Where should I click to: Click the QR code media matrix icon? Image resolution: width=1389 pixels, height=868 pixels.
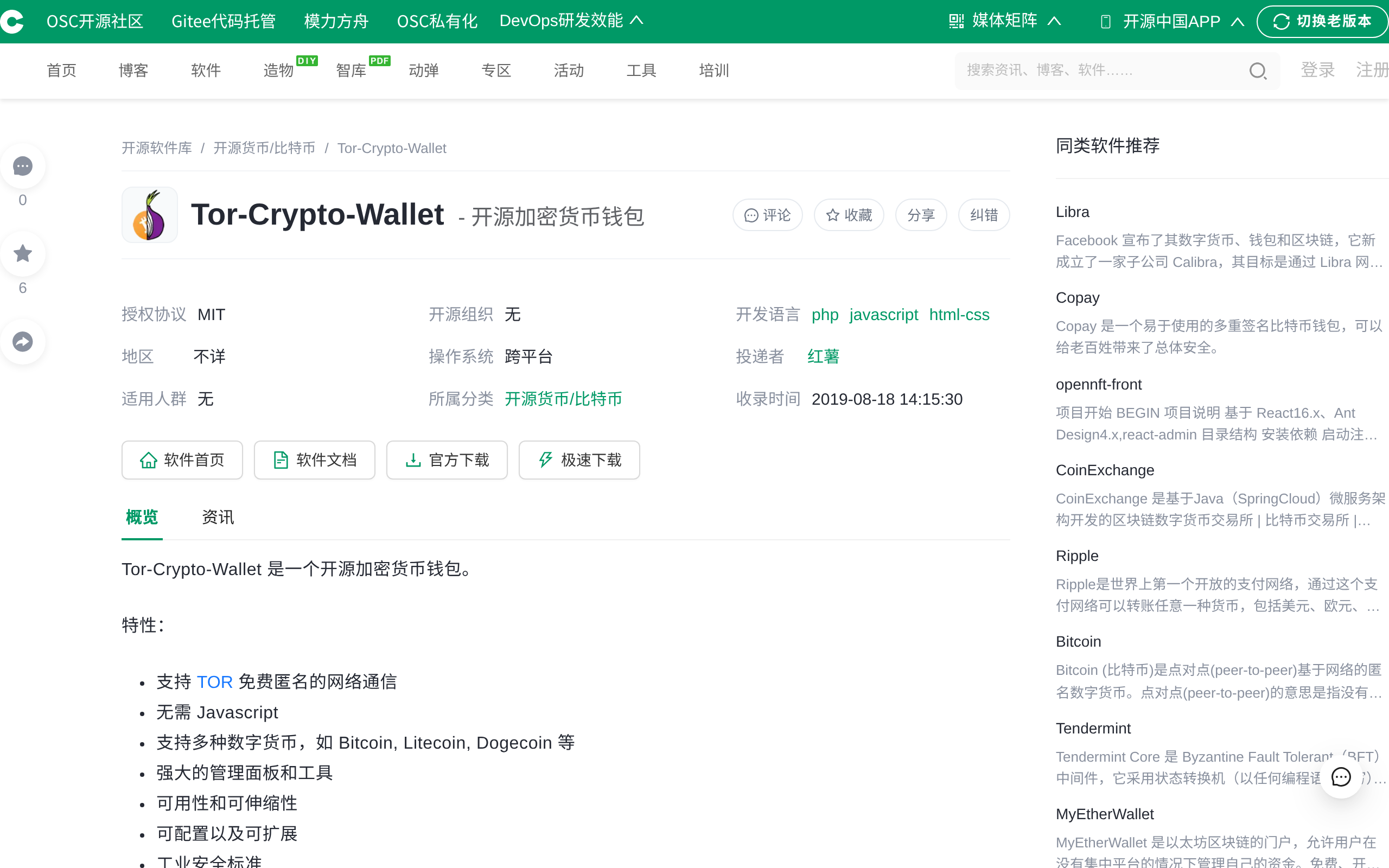955,21
